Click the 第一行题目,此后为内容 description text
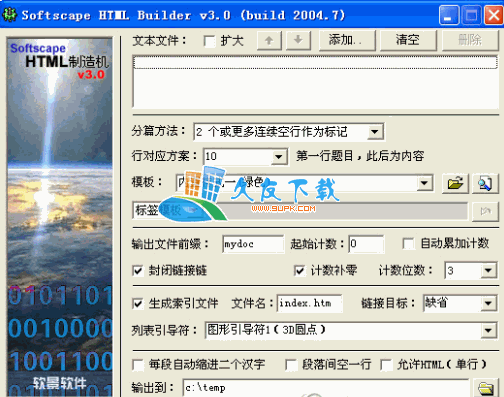 click(360, 156)
